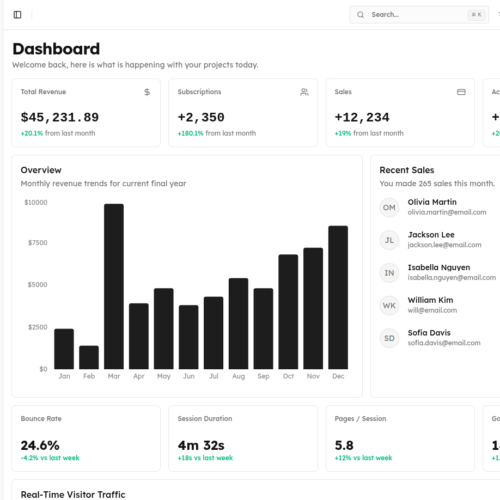Click the Bounce Rate card label
Screen dimensions: 500x500
click(x=41, y=419)
